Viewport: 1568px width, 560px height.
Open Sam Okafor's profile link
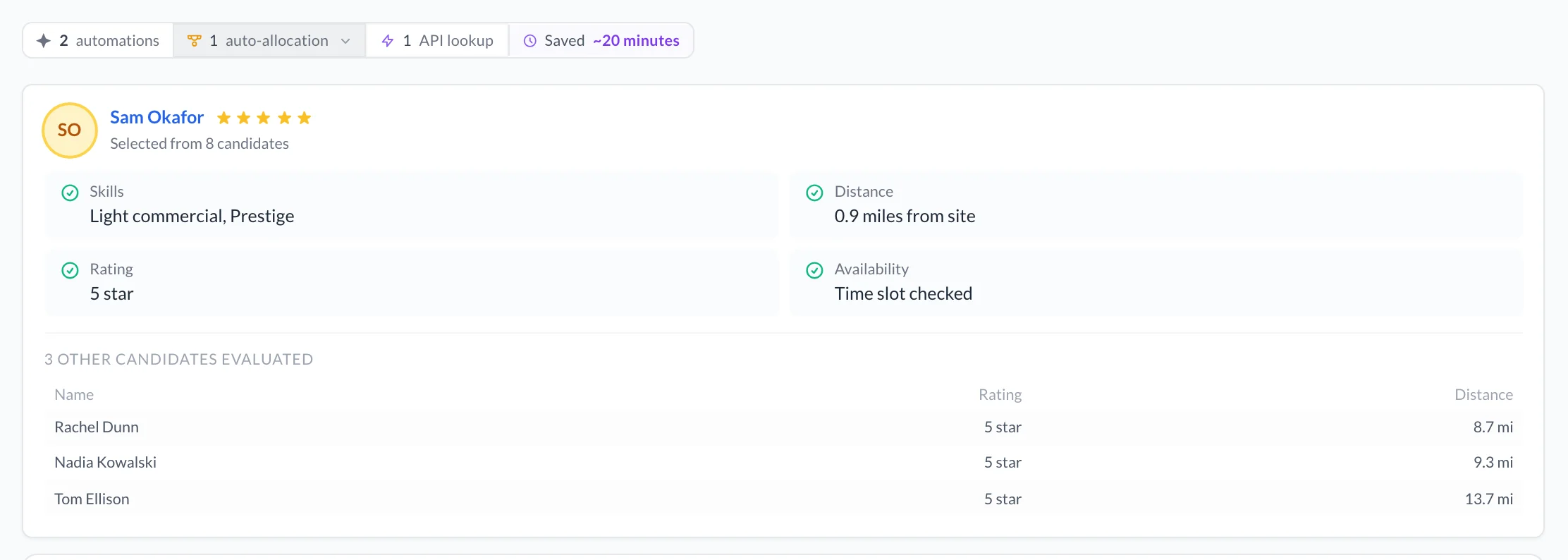(157, 117)
